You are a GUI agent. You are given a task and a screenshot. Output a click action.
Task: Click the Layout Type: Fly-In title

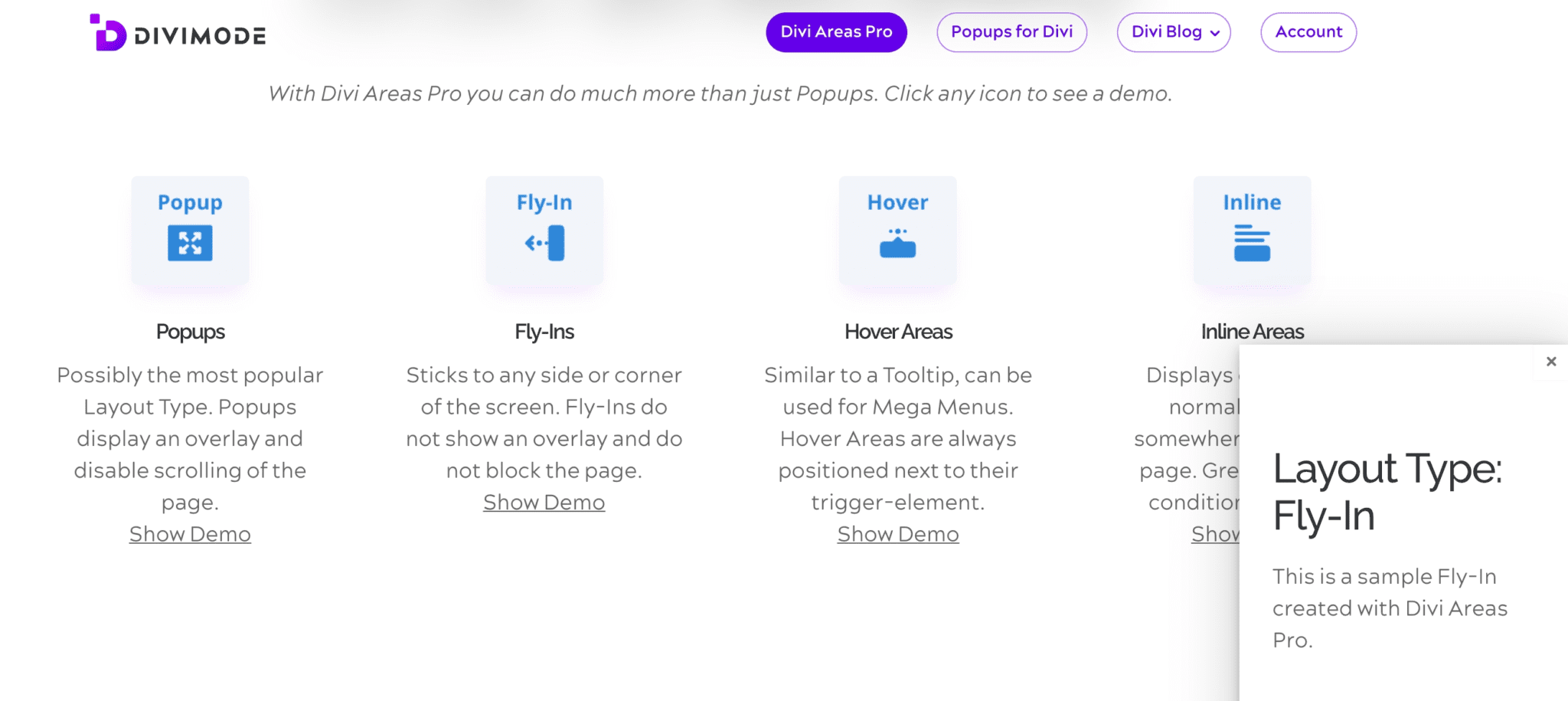[x=1387, y=492]
